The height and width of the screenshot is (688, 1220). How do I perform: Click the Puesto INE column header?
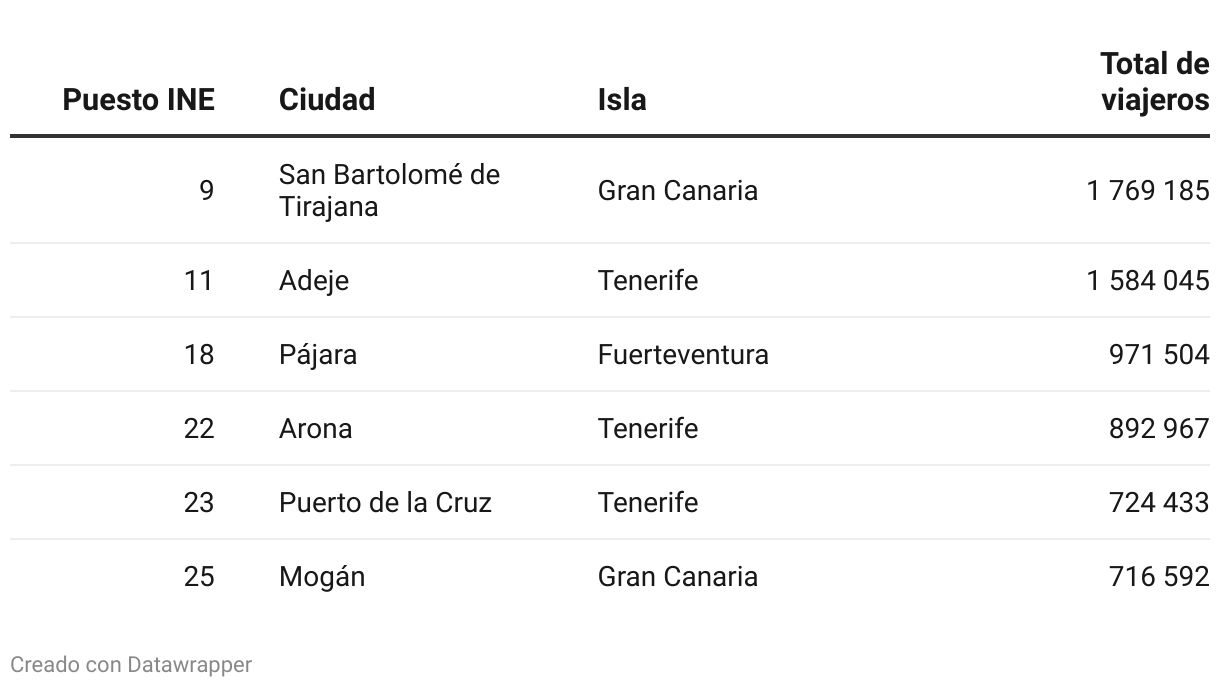coord(139,100)
